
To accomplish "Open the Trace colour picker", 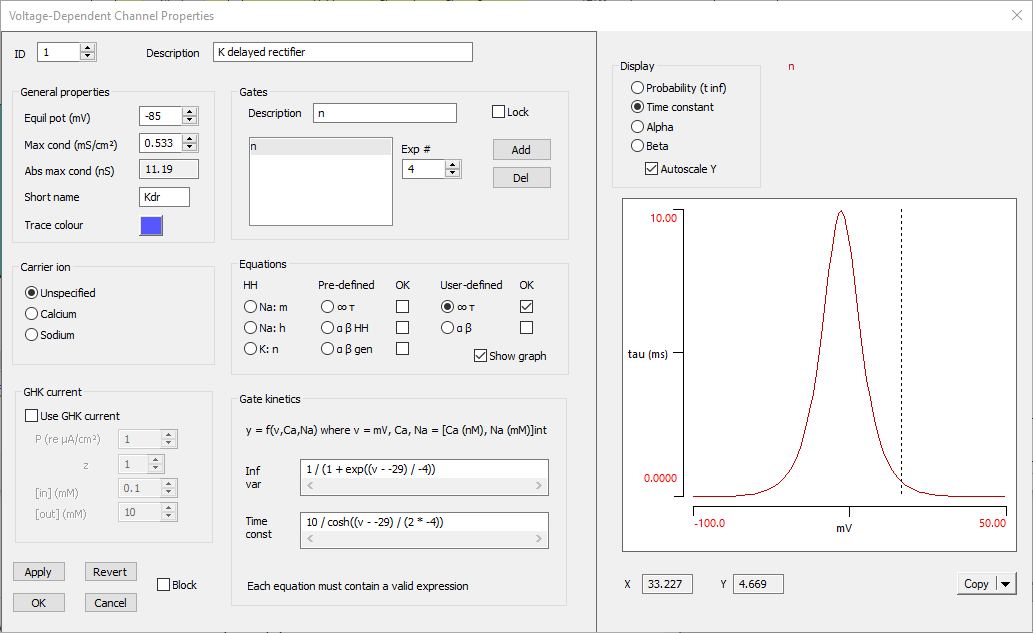I will (151, 226).
